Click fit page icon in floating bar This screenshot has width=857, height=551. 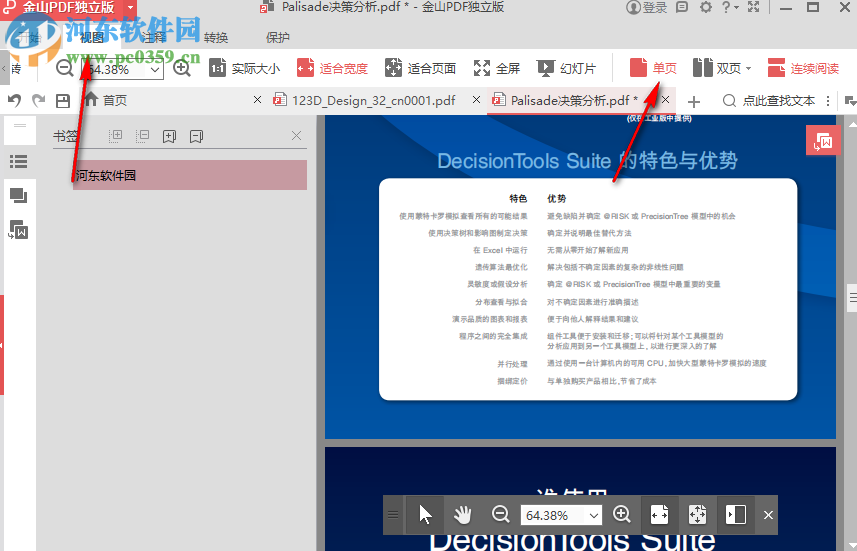click(x=697, y=515)
